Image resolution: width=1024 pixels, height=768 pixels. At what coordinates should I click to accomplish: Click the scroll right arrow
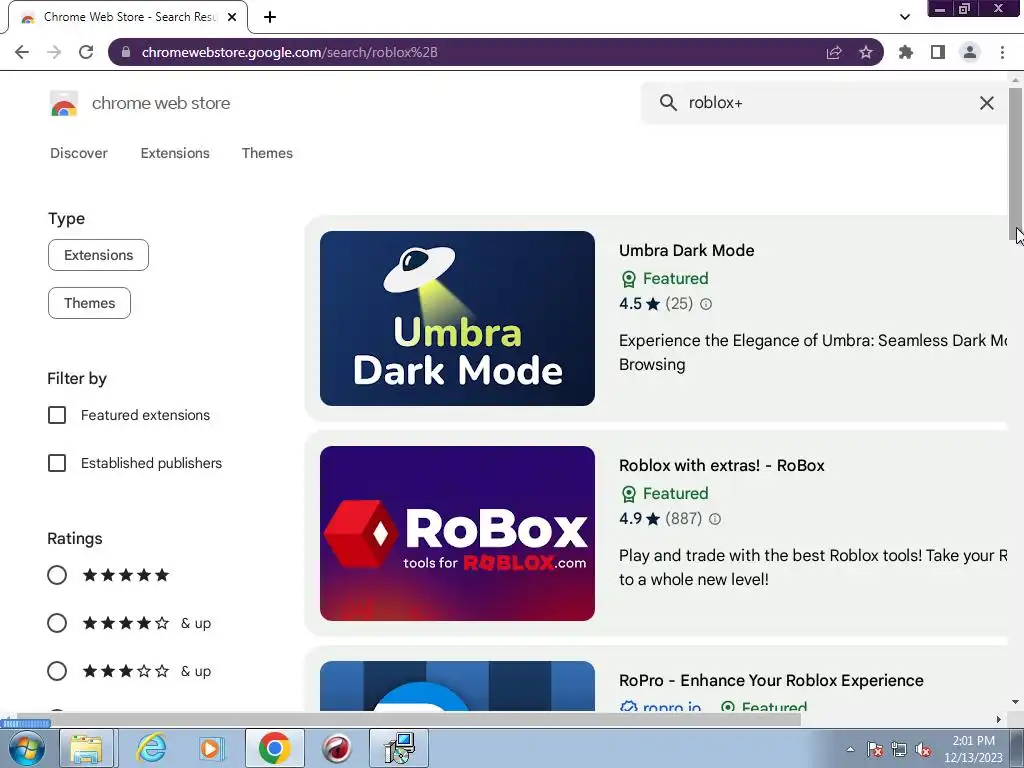coord(999,720)
